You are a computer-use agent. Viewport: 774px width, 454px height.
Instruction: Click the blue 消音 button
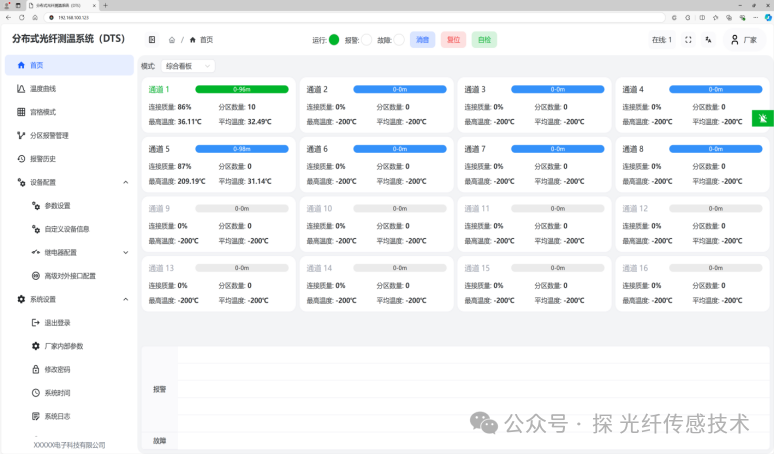(423, 40)
